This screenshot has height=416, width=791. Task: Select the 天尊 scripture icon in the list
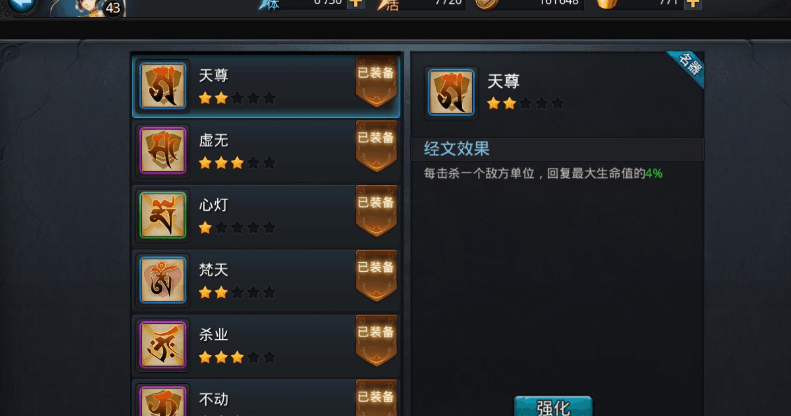tap(162, 86)
